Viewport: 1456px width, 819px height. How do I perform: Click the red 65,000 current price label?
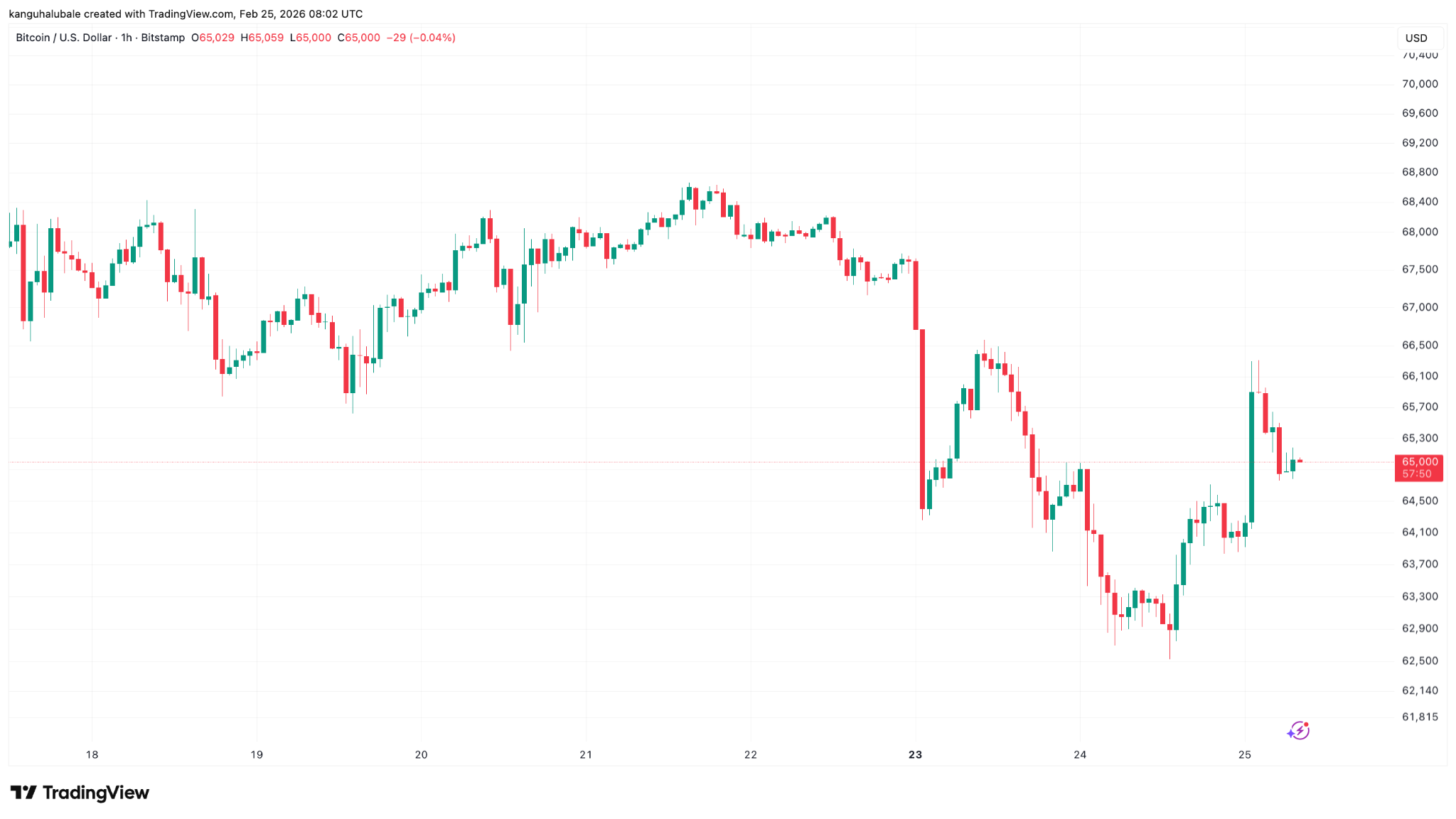1419,462
